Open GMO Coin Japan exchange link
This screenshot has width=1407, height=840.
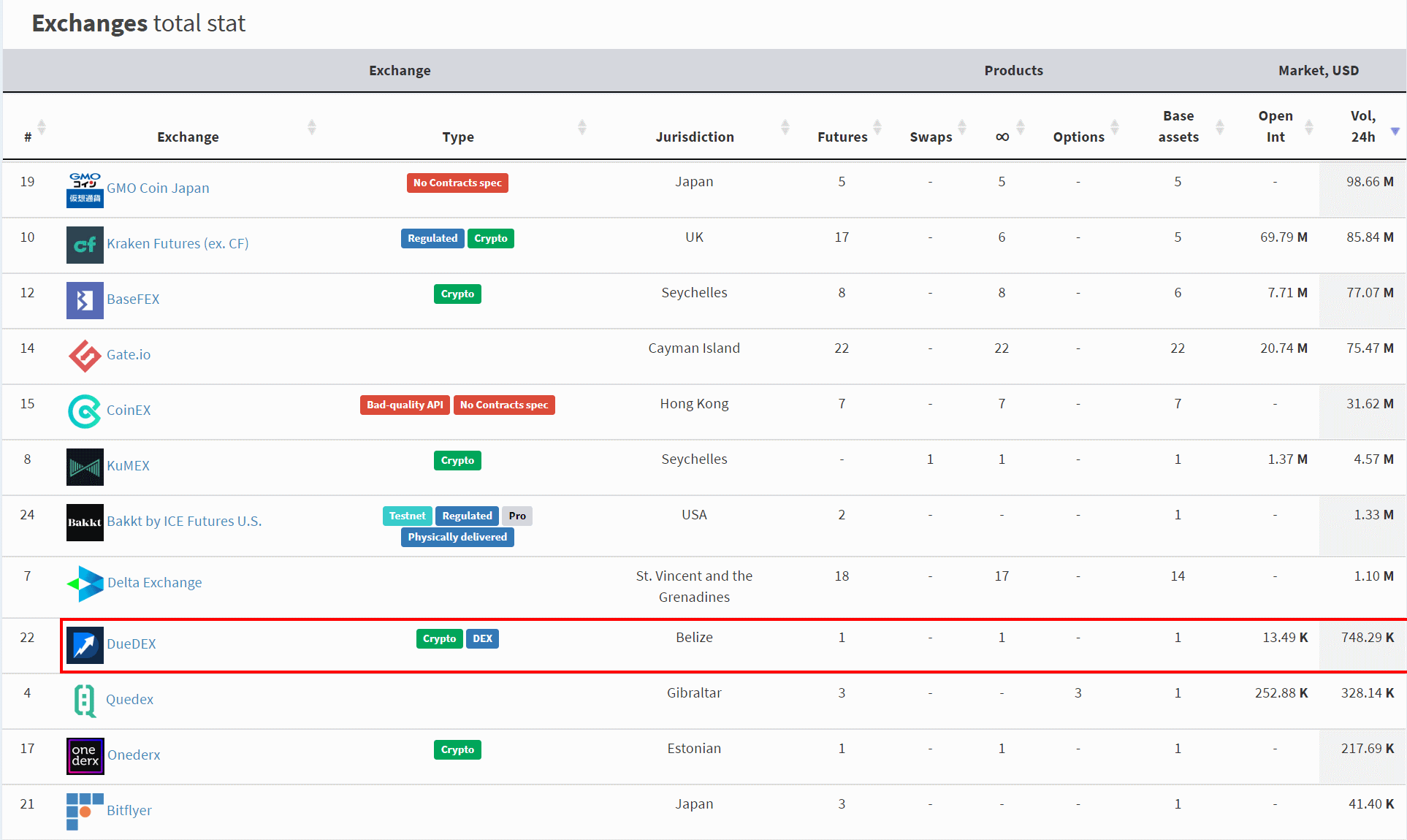158,188
